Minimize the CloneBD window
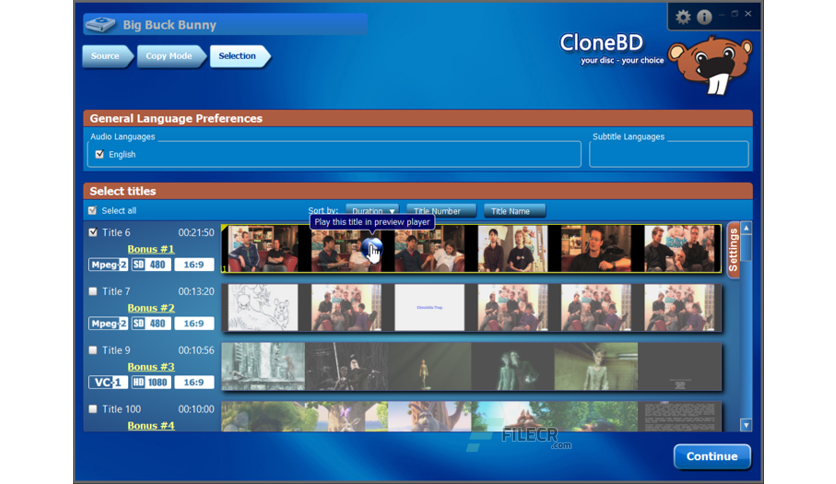This screenshot has height=484, width=836. [722, 14]
